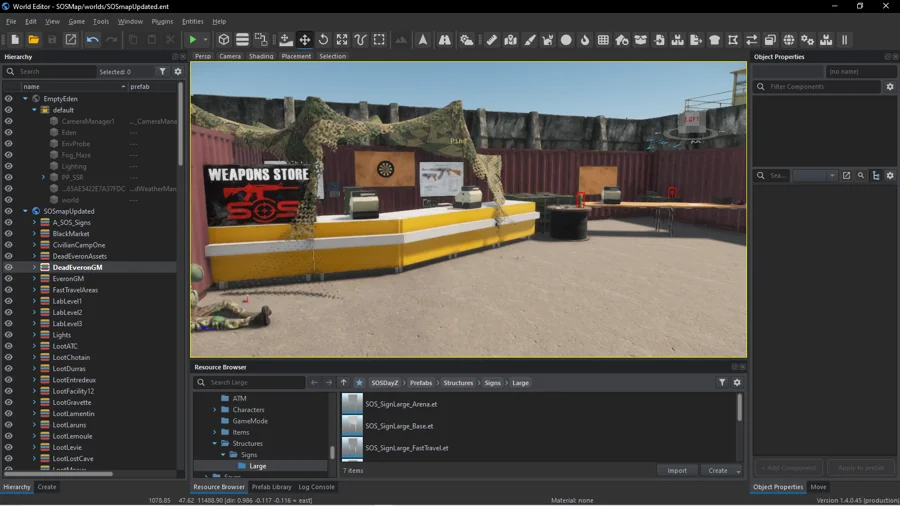Viewport: 900px width, 506px height.
Task: Hide the Lights layer
Action: click(x=9, y=335)
